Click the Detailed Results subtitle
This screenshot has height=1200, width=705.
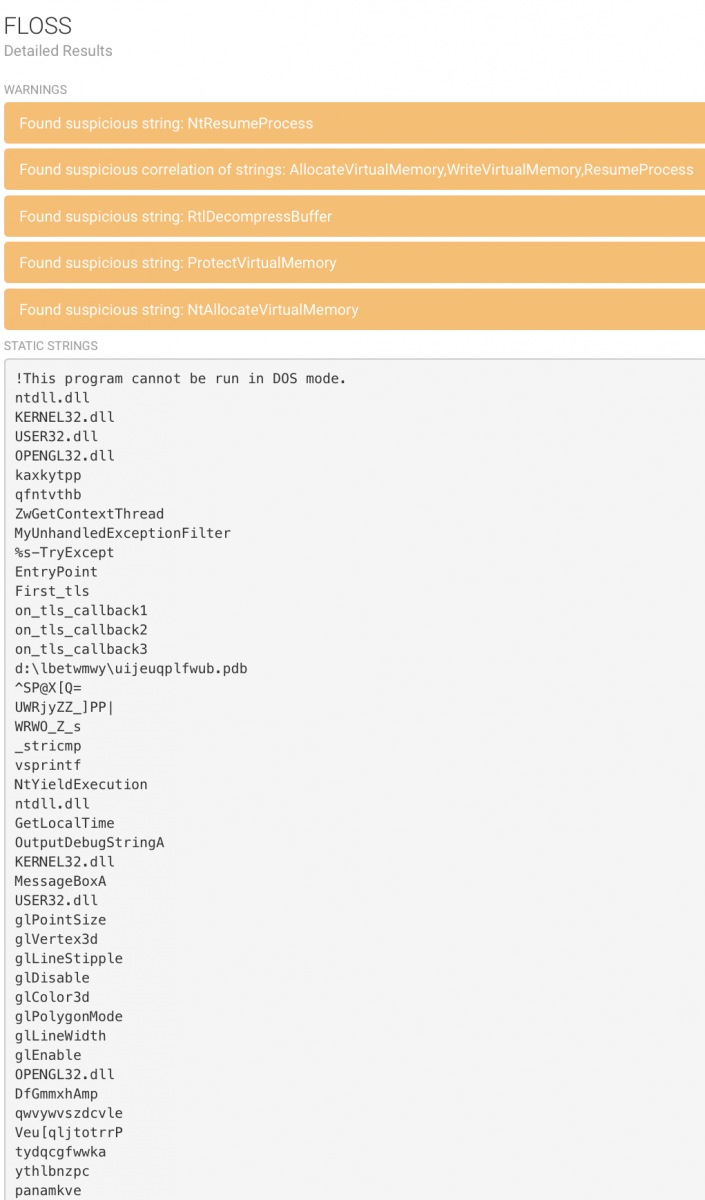pyautogui.click(x=58, y=51)
